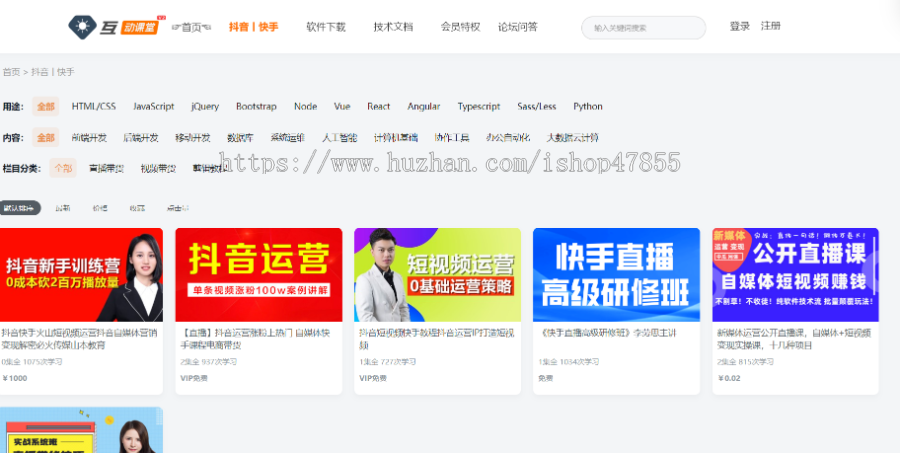Filter by HTML/CSS

tap(94, 106)
